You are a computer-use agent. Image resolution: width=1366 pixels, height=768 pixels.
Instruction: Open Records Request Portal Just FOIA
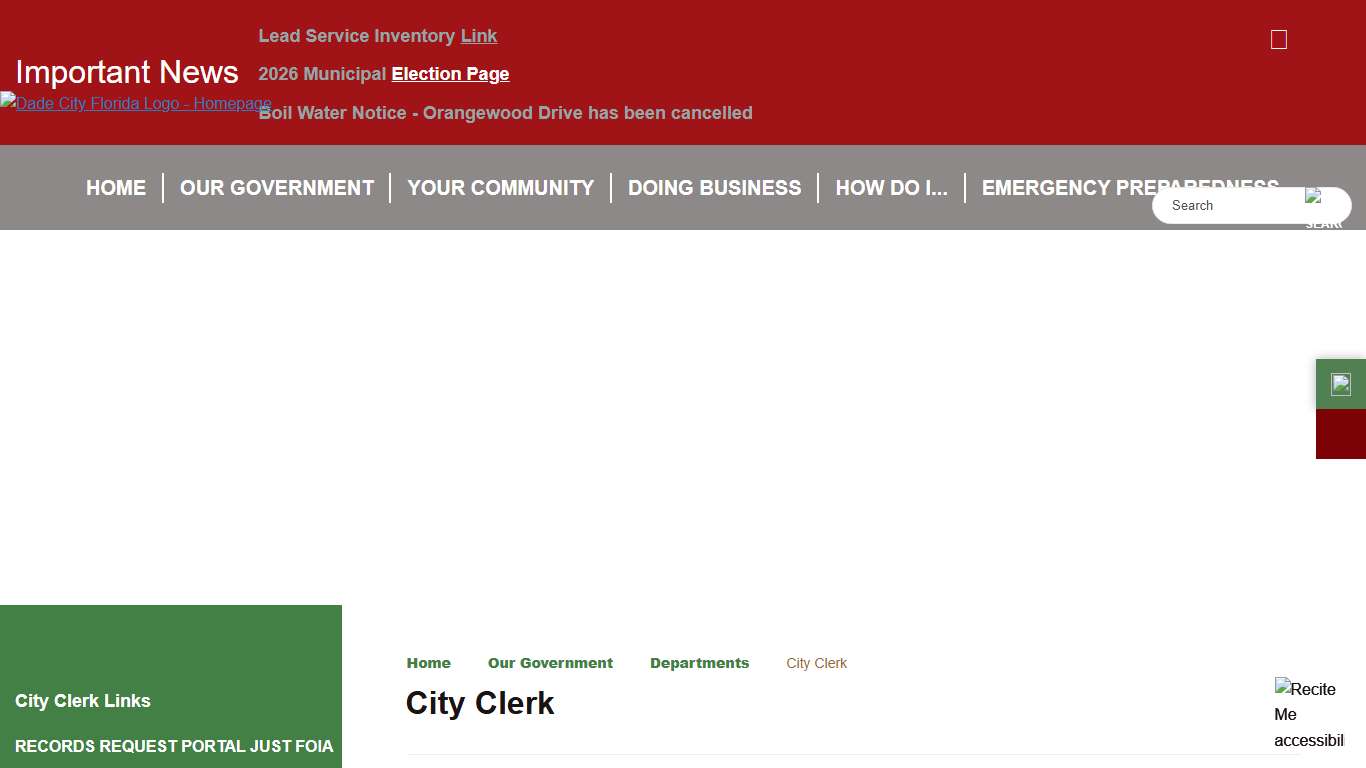(174, 746)
